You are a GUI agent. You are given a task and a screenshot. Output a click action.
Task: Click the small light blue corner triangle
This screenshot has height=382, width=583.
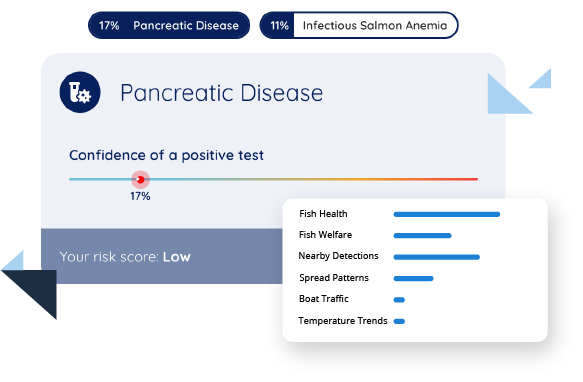tap(543, 81)
